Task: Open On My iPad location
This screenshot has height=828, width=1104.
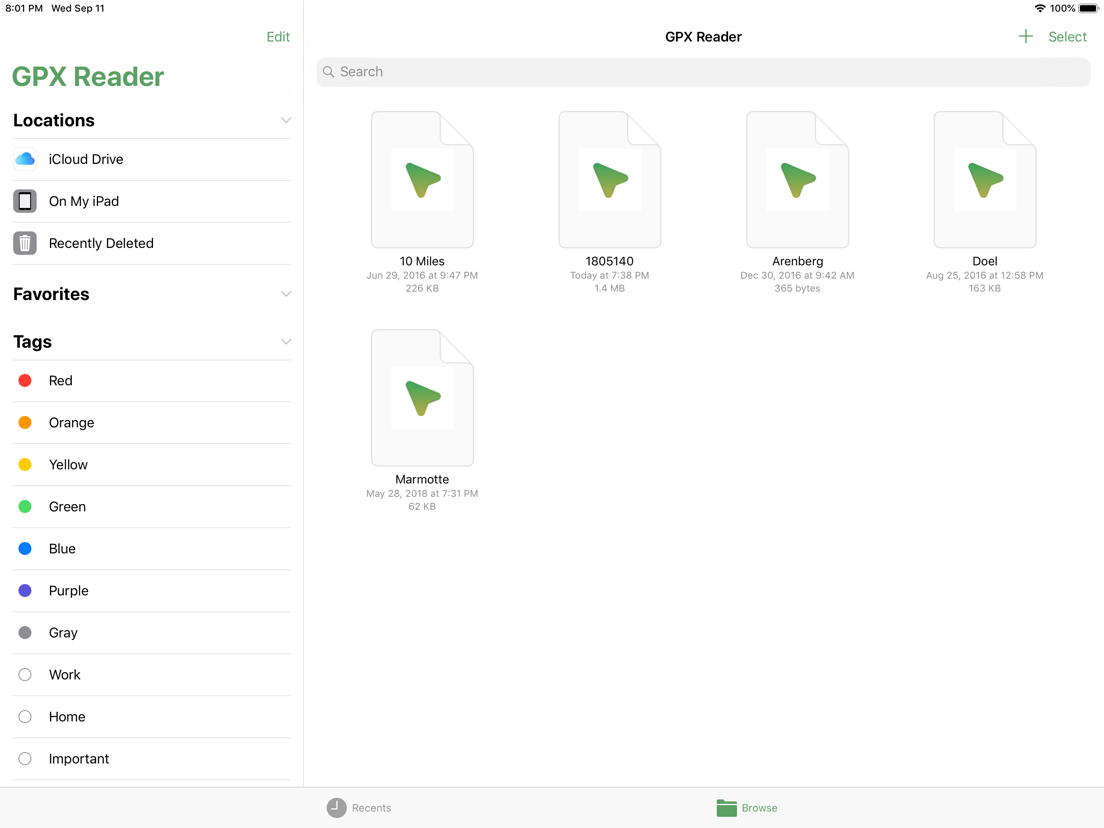Action: pos(152,201)
